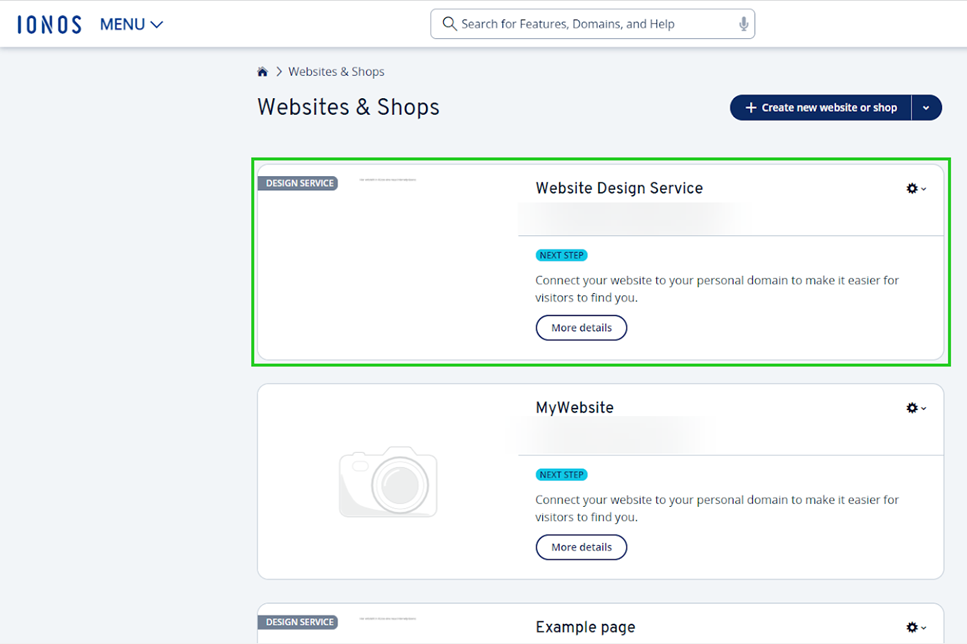Click NEXT STEP badge in MyWebsite card
This screenshot has width=967, height=644.
tap(561, 475)
